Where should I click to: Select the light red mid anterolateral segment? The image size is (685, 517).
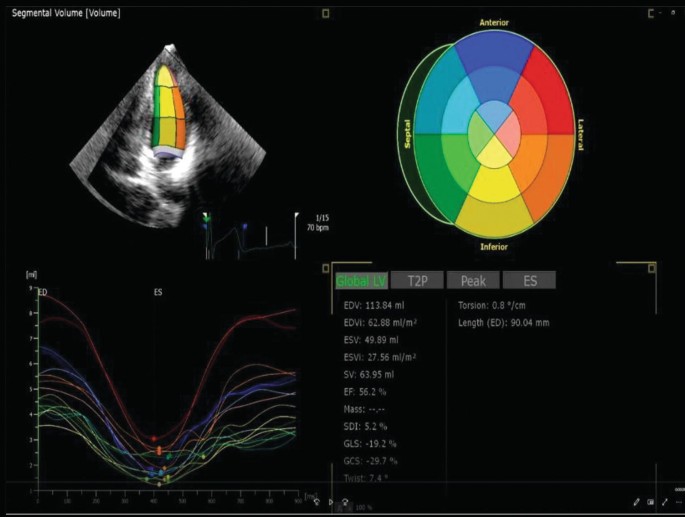tap(531, 109)
